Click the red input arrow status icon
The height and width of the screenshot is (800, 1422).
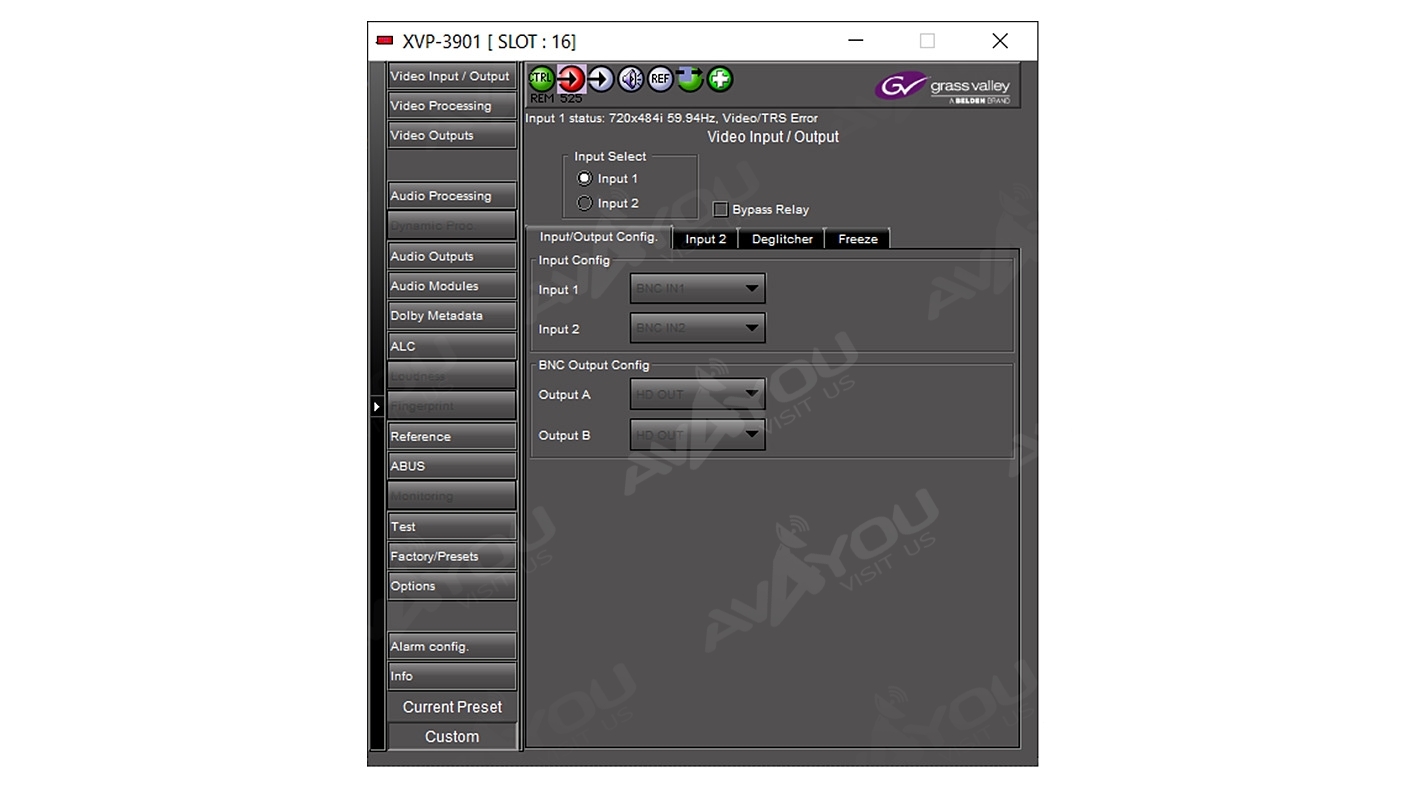point(571,79)
